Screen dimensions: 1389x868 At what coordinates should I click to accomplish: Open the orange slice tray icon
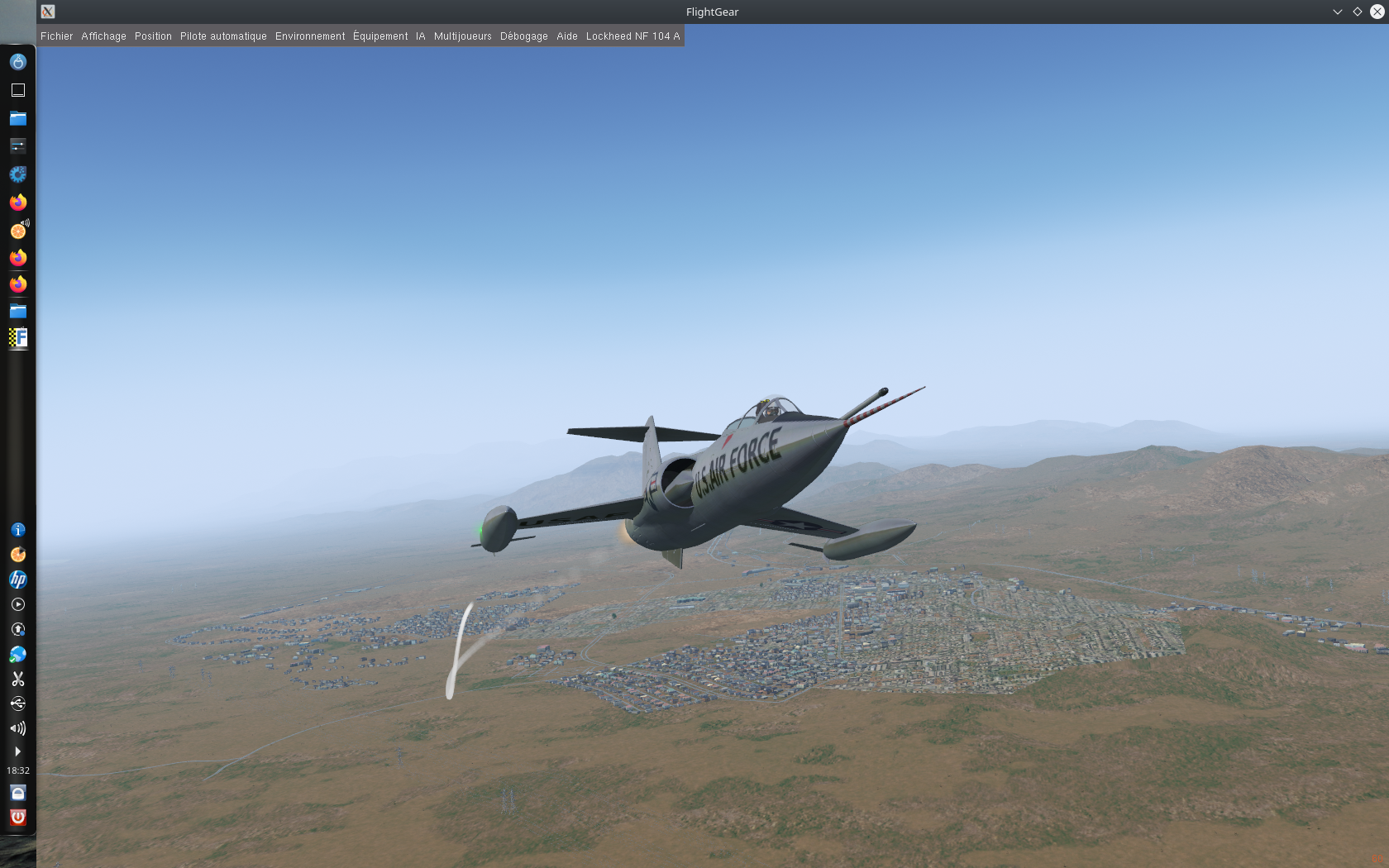(x=18, y=555)
